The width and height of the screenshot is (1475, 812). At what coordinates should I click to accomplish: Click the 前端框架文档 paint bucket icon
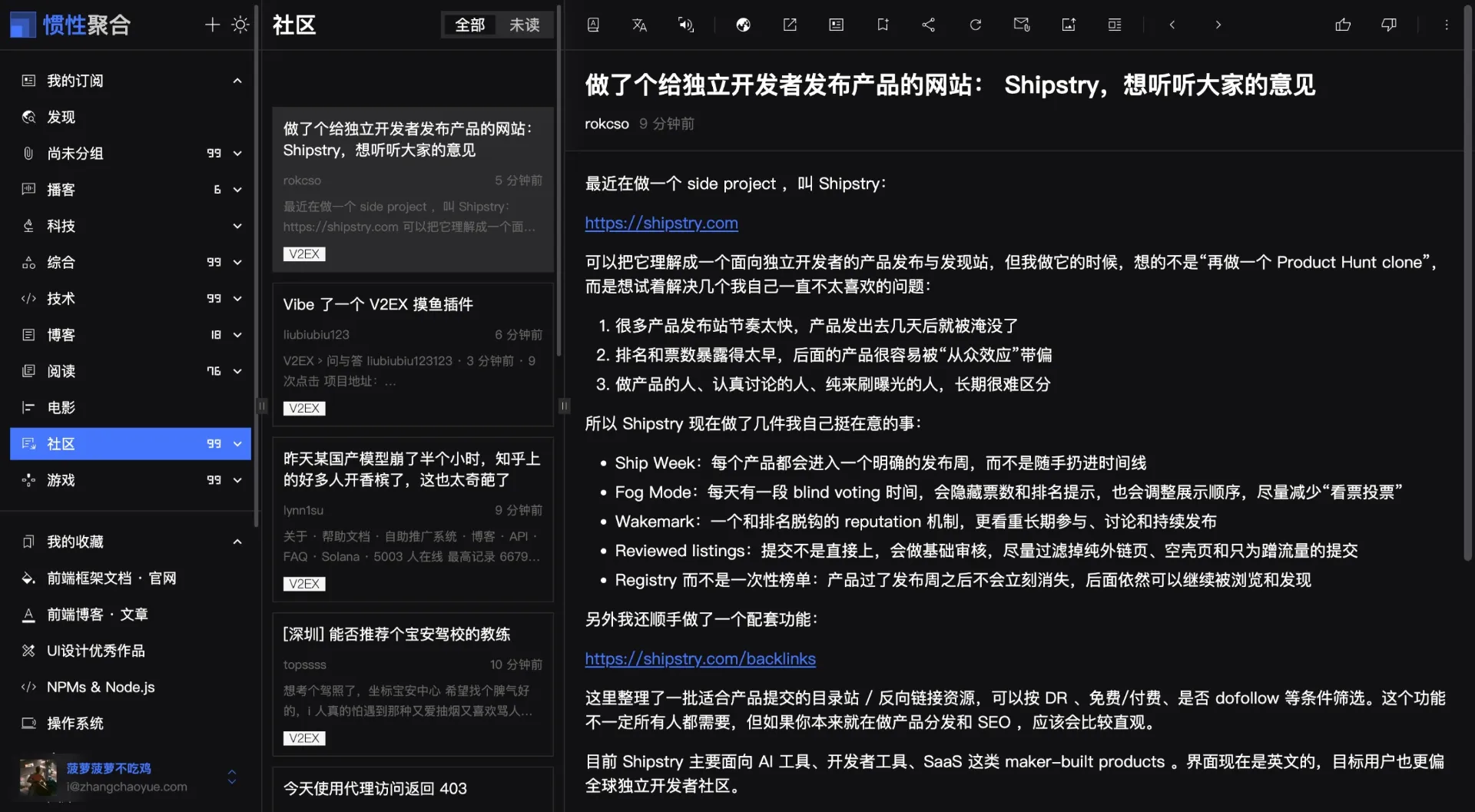point(28,578)
